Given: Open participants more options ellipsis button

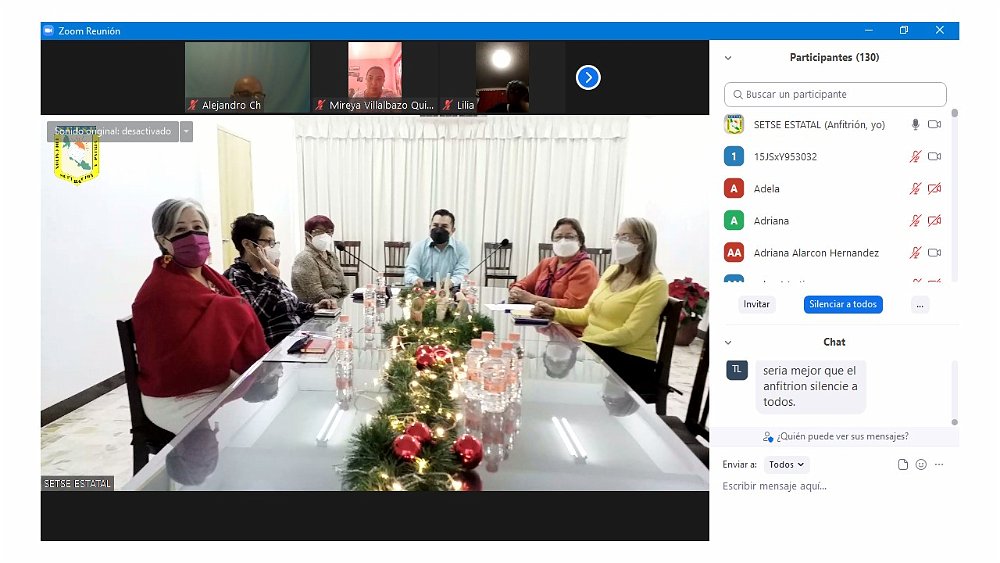Looking at the screenshot, I should (x=920, y=304).
